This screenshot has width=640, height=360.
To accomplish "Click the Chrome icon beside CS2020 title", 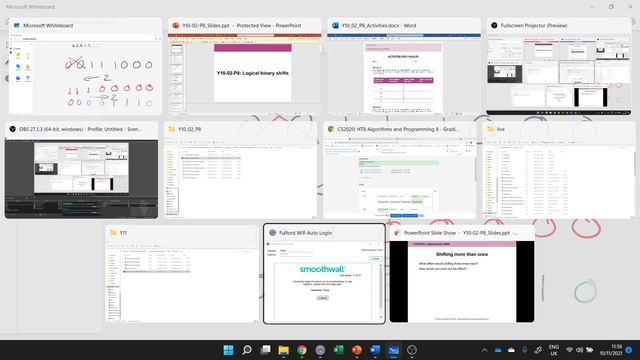I will pos(331,129).
